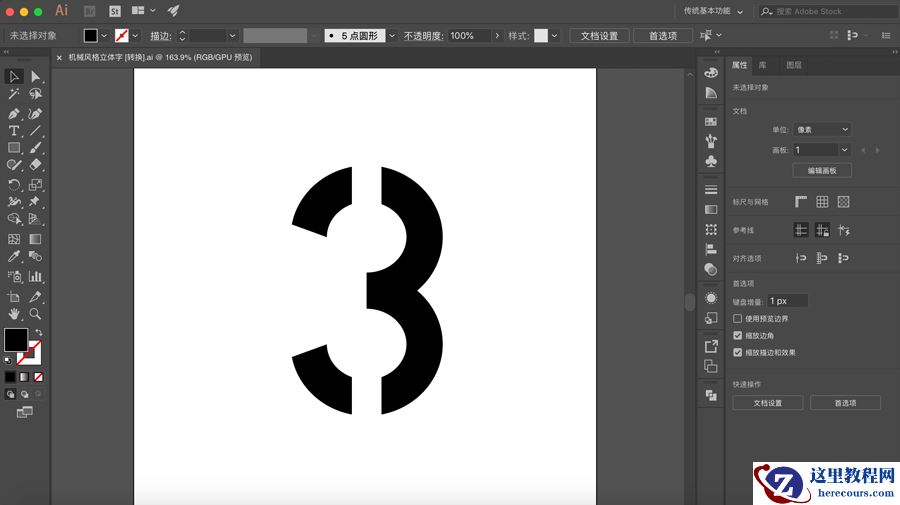Toggle third guides icon in 参考线
The height and width of the screenshot is (505, 900).
click(x=844, y=230)
